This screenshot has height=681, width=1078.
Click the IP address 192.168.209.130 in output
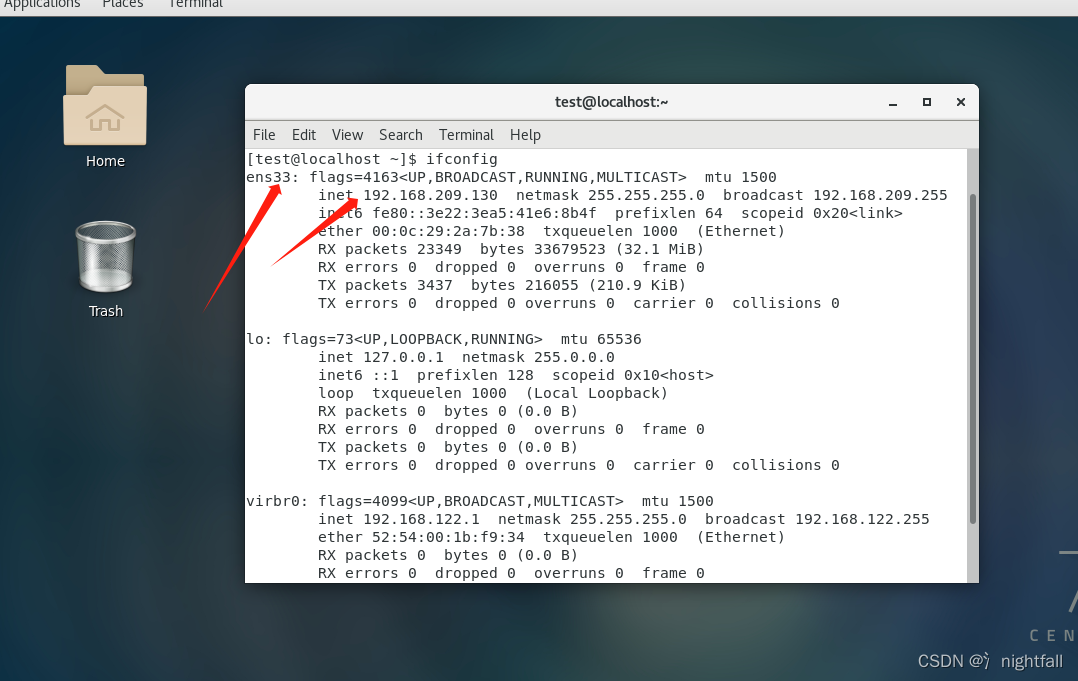(x=430, y=195)
